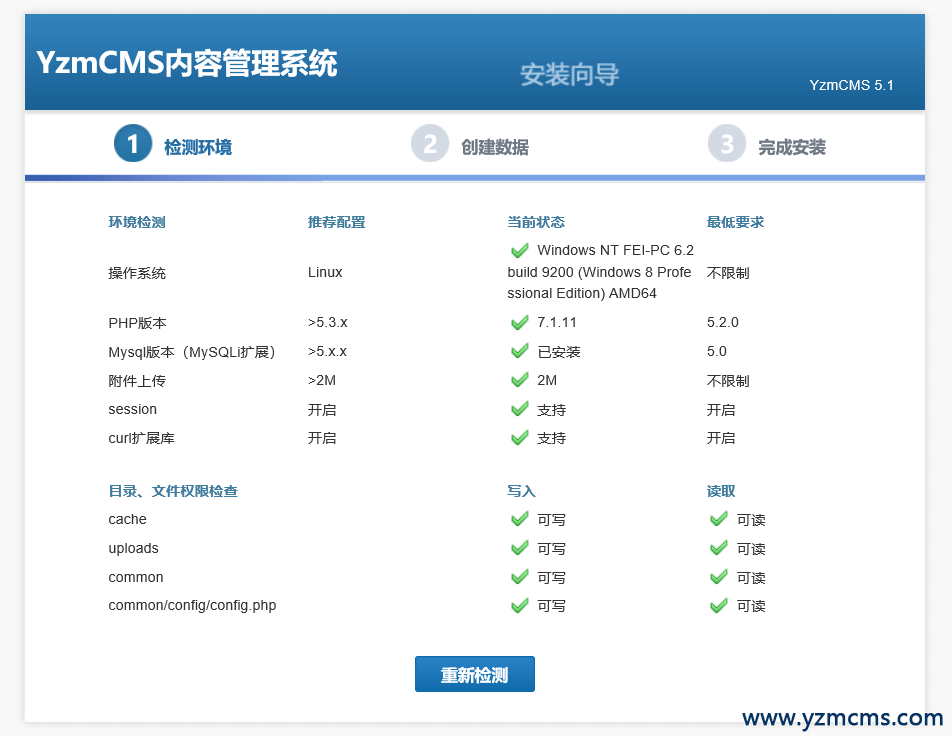
Task: Click the 读取 column heading
Action: point(721,491)
